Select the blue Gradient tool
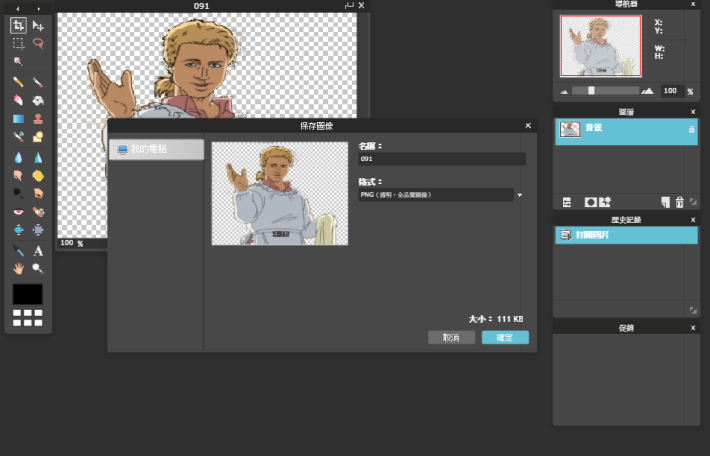The width and height of the screenshot is (710, 456). click(x=18, y=119)
